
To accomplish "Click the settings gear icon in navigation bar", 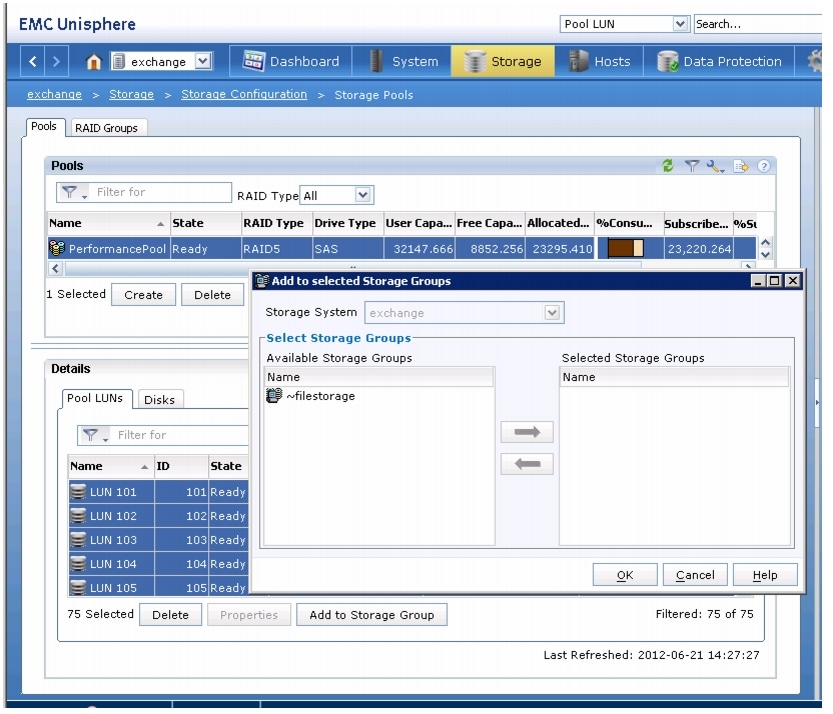I will pos(814,61).
